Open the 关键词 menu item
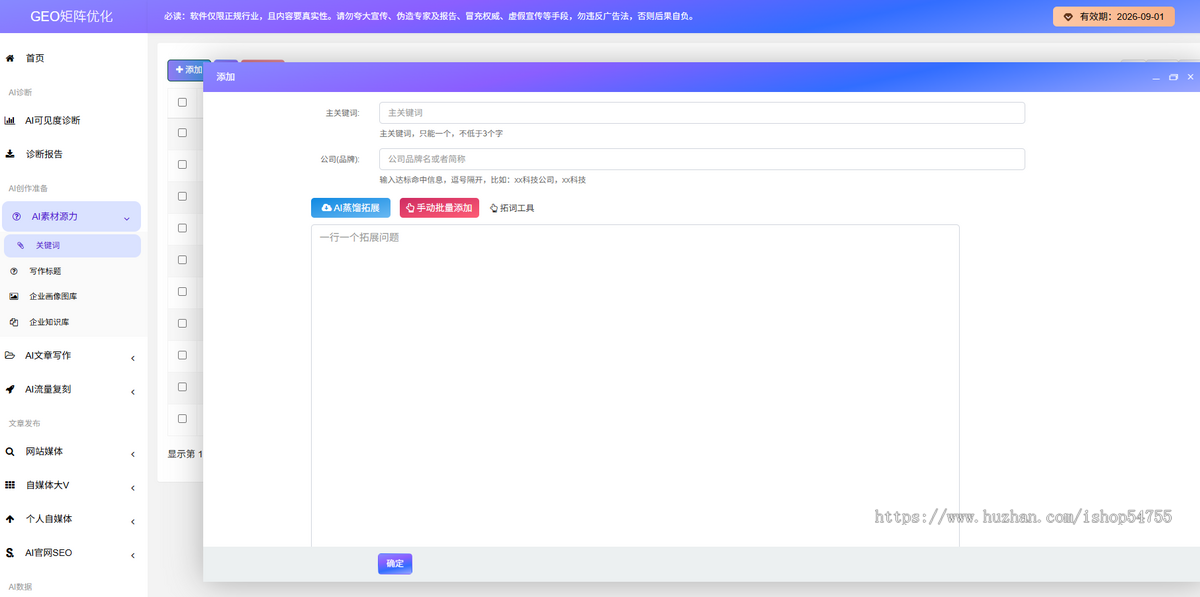Image resolution: width=1200 pixels, height=597 pixels. tap(72, 245)
